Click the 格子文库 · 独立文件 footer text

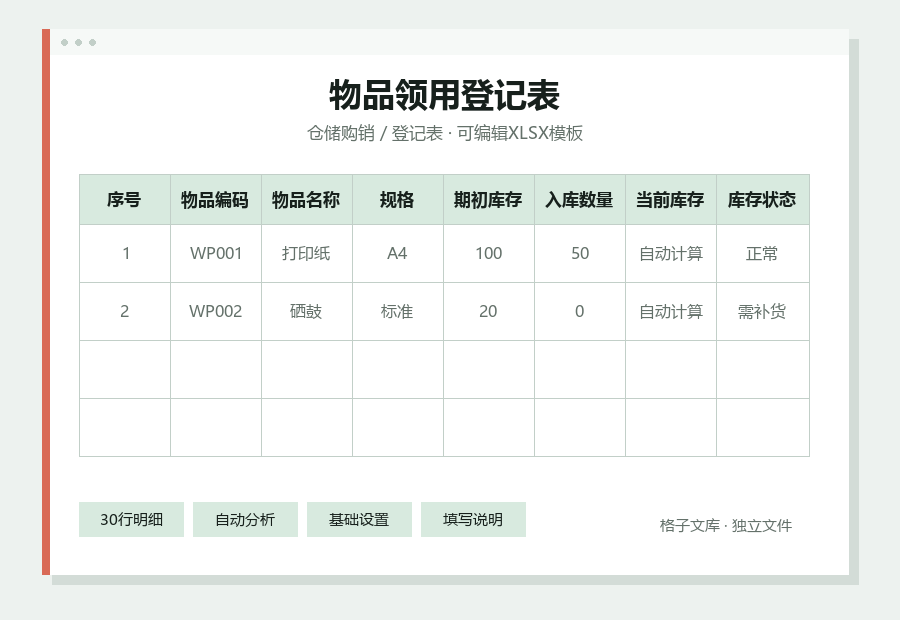tap(726, 525)
